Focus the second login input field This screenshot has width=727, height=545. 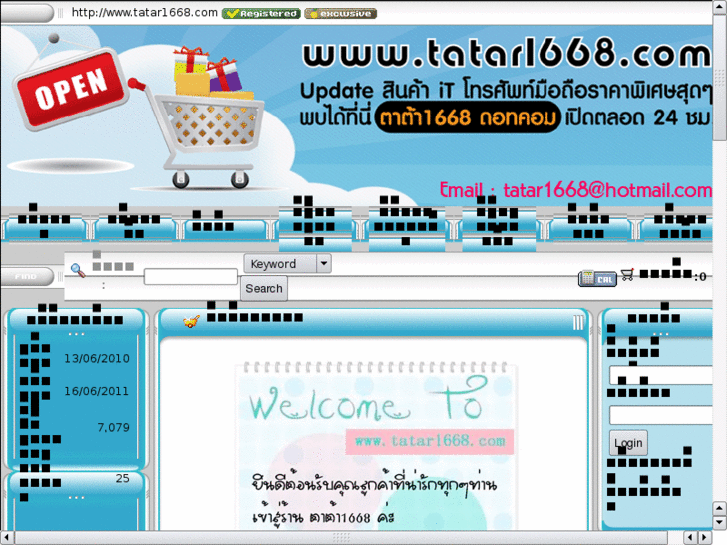point(661,415)
